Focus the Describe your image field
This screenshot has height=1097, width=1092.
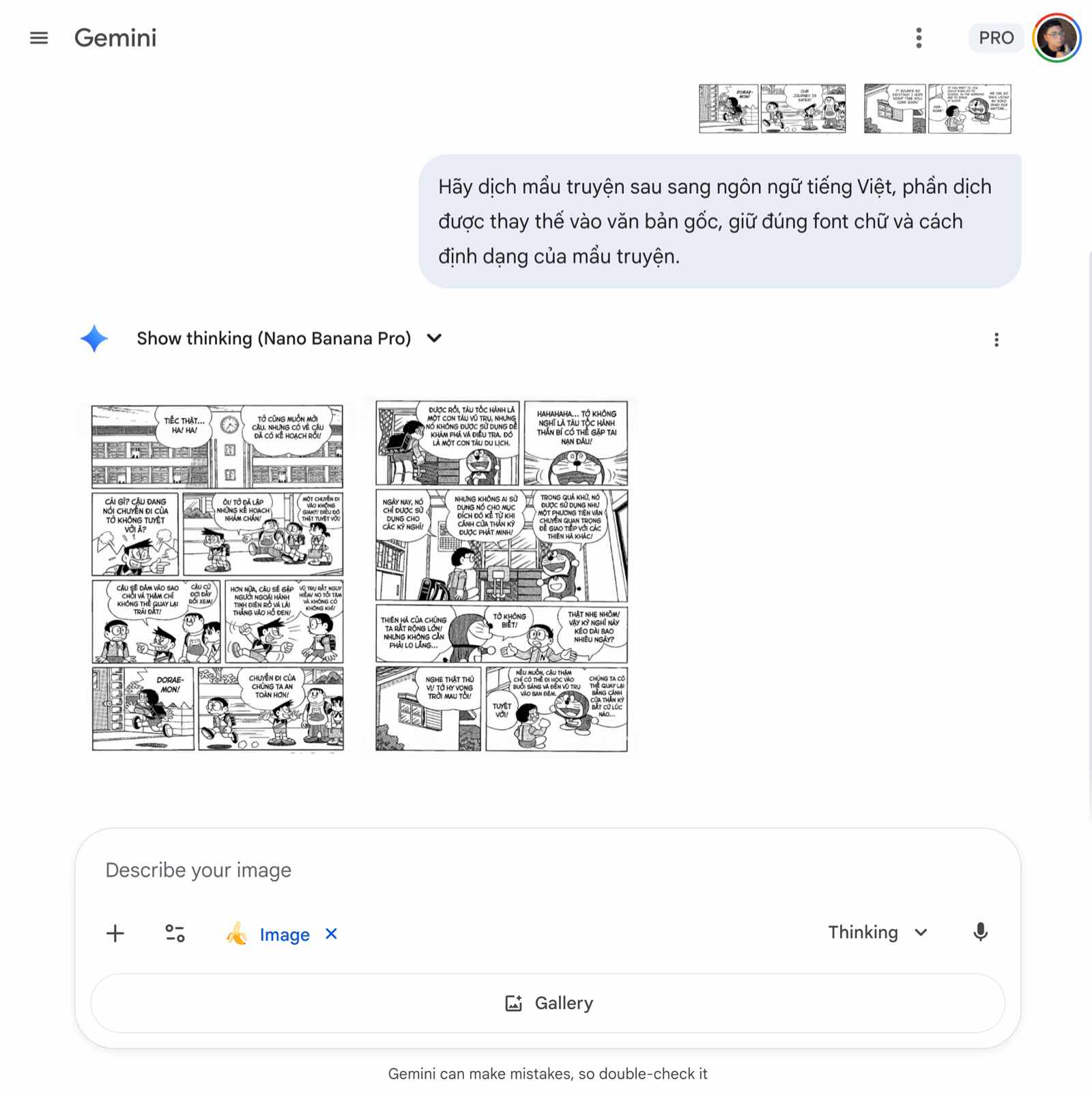[547, 870]
